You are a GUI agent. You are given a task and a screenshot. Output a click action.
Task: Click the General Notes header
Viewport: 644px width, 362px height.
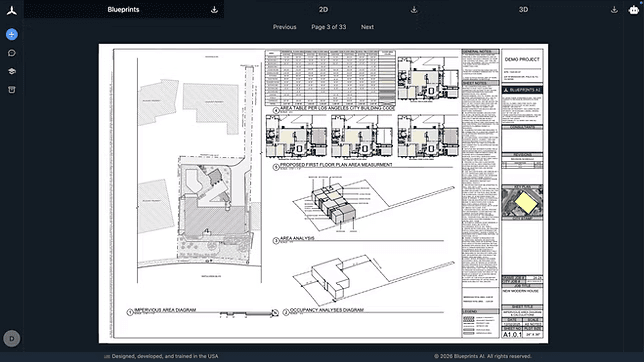(x=480, y=52)
